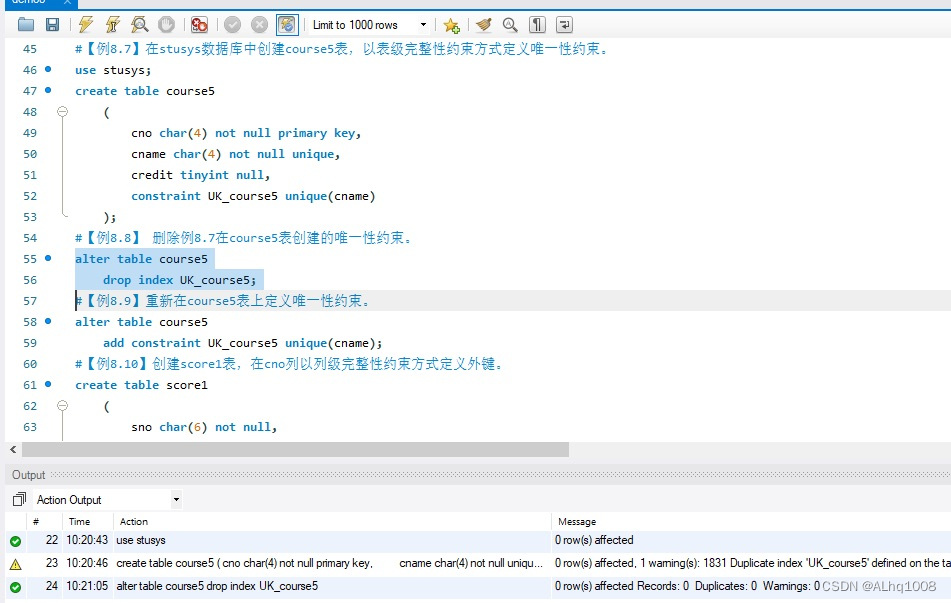Click the Action column header
Image resolution: width=951 pixels, height=603 pixels.
coord(133,522)
